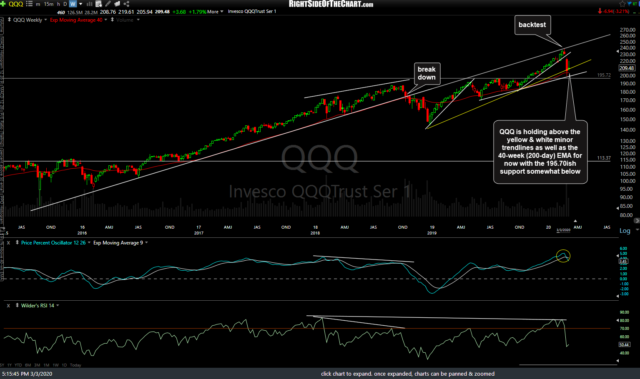The width and height of the screenshot is (640, 379).
Task: Open the 'Exp Moving Average 40' dropdown
Action: point(106,20)
